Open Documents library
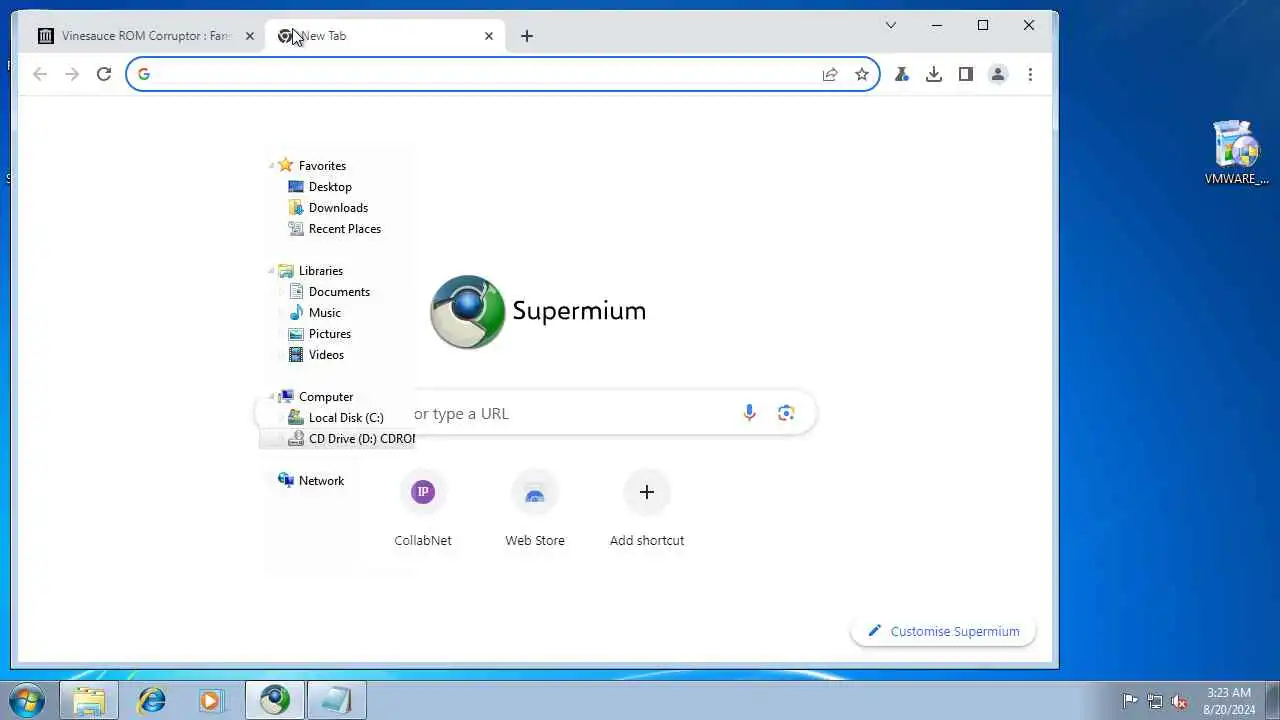 329,292
